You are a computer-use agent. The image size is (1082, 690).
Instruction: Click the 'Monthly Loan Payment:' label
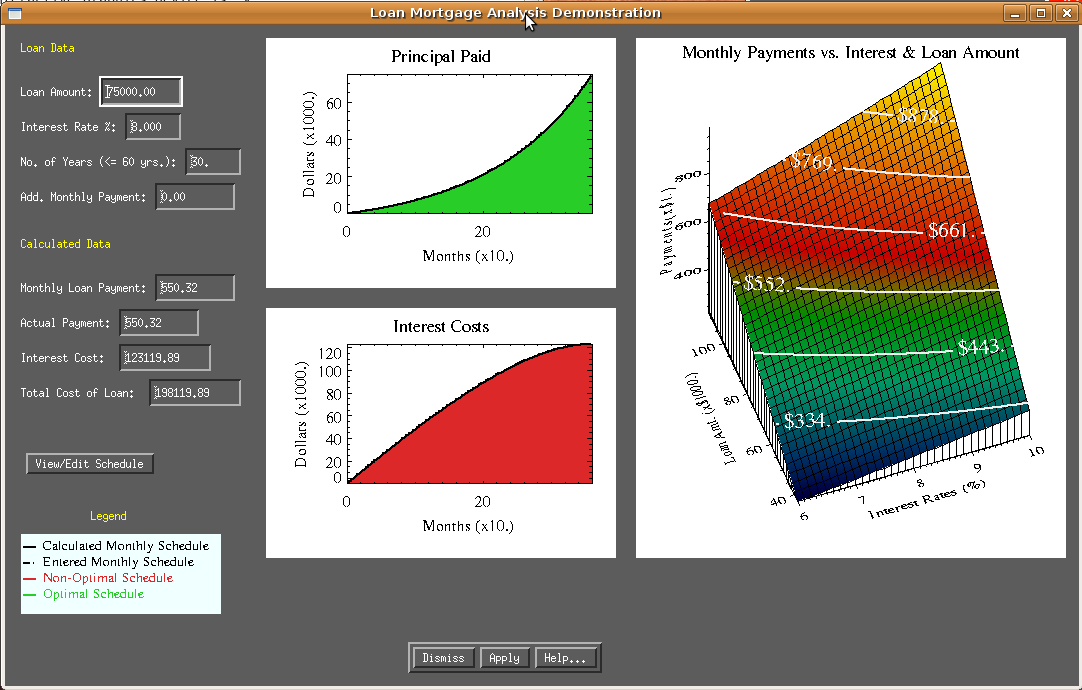coord(83,288)
